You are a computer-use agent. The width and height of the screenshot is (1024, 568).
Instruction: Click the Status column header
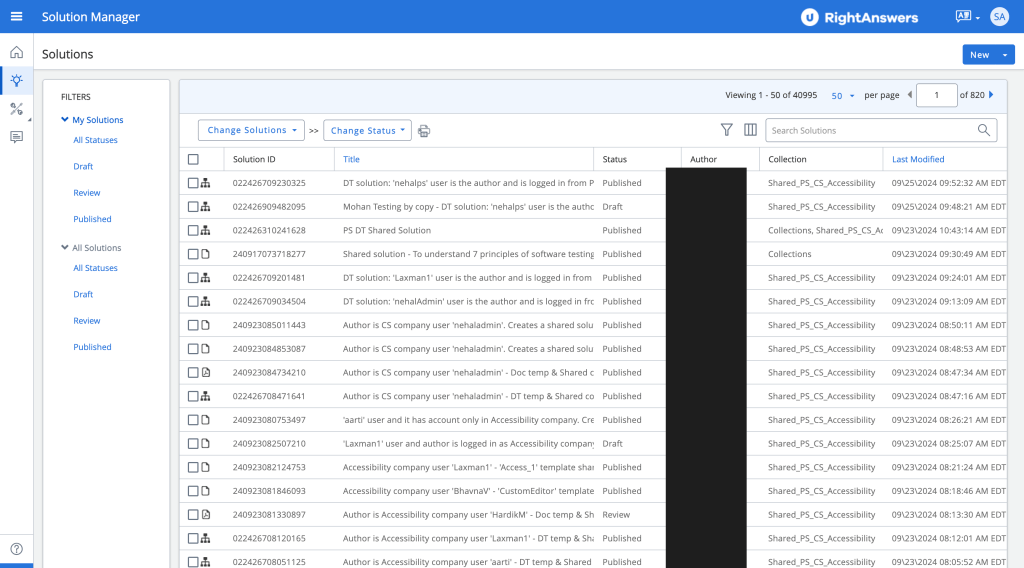(615, 159)
